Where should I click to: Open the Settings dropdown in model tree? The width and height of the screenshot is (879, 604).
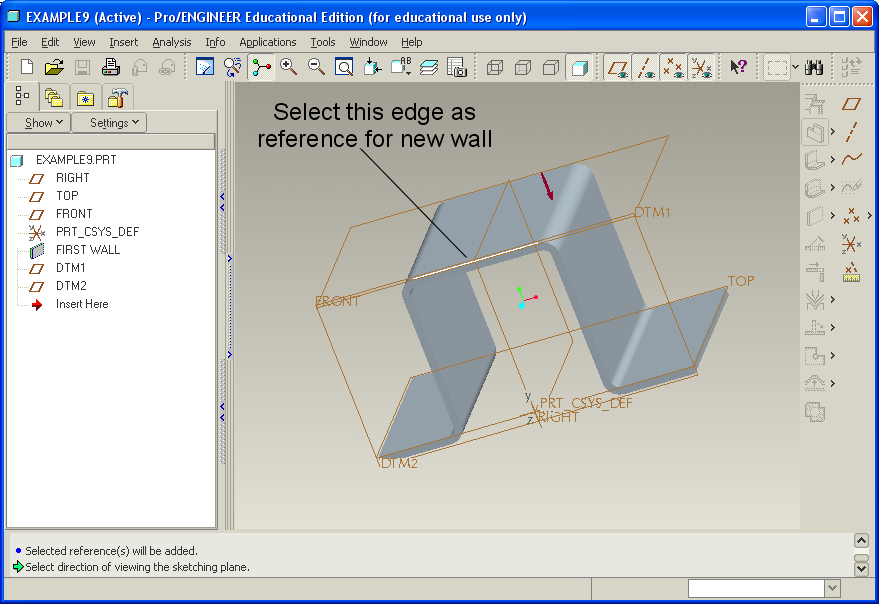pyautogui.click(x=109, y=123)
